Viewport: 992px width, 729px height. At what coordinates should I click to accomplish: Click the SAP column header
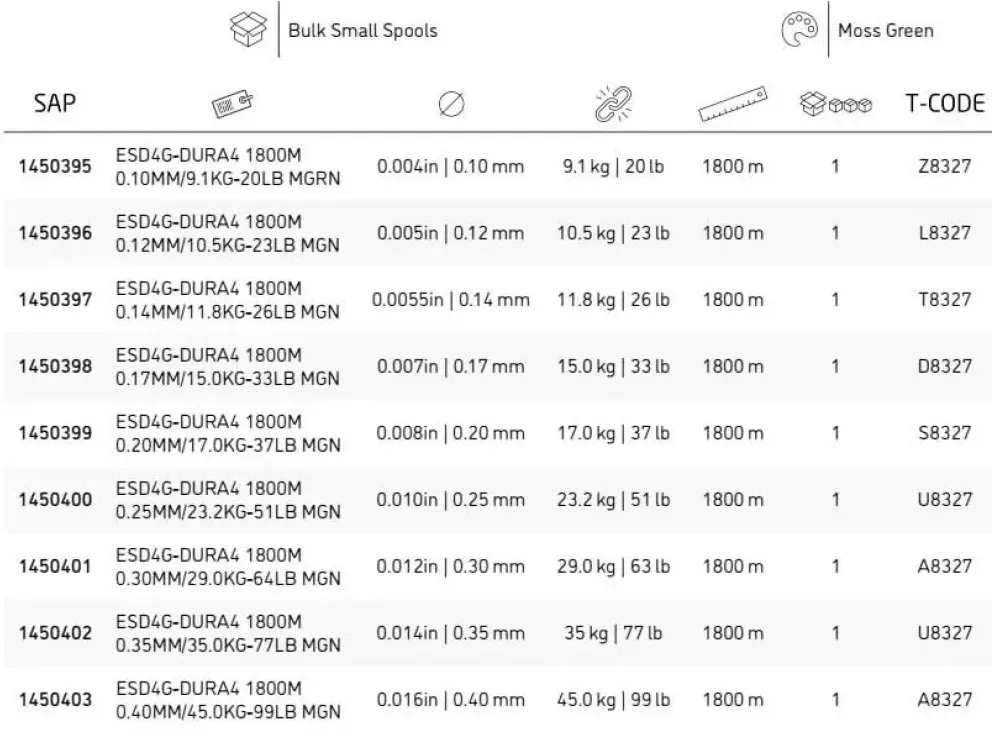[x=55, y=103]
